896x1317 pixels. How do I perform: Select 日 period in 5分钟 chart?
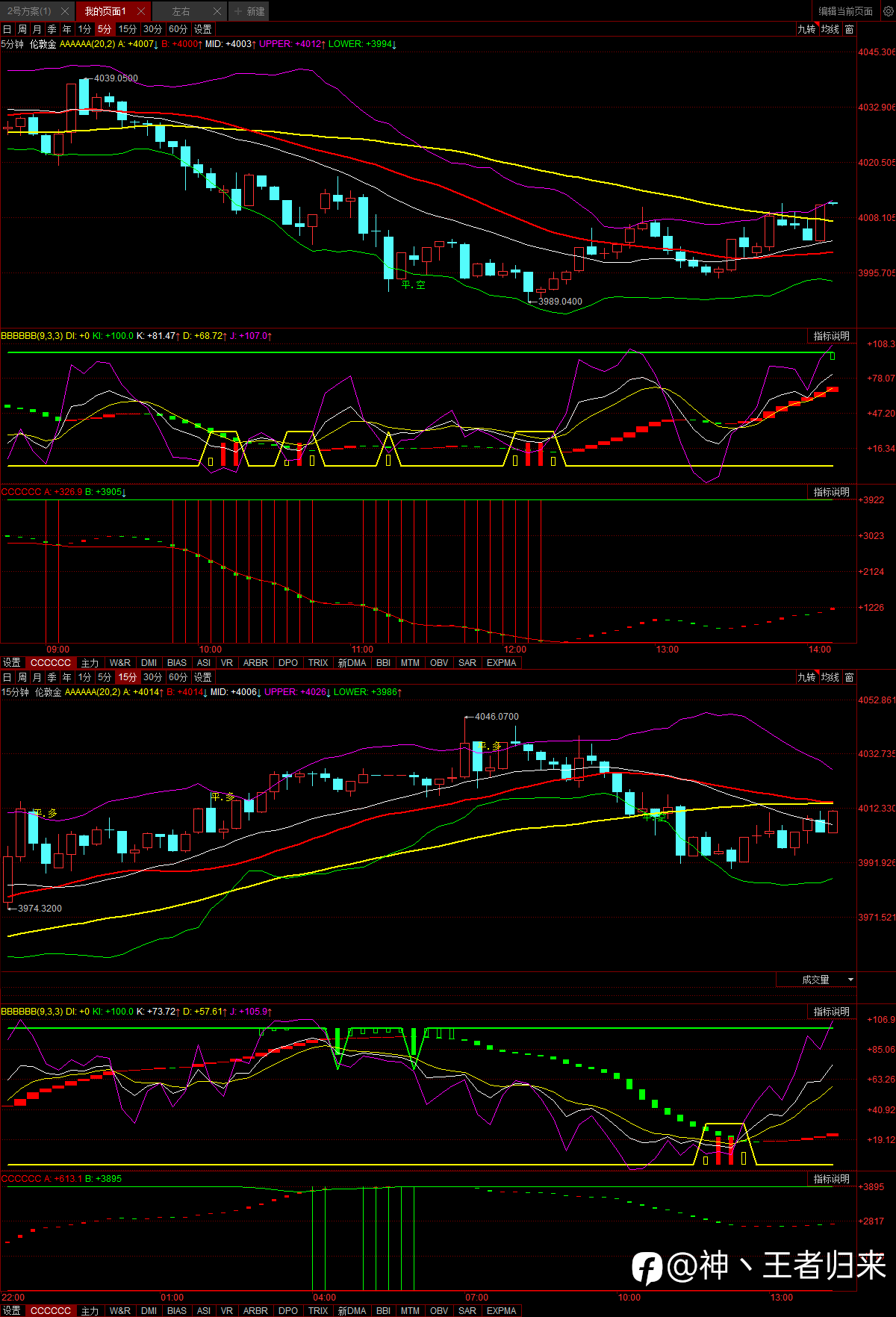[7, 29]
